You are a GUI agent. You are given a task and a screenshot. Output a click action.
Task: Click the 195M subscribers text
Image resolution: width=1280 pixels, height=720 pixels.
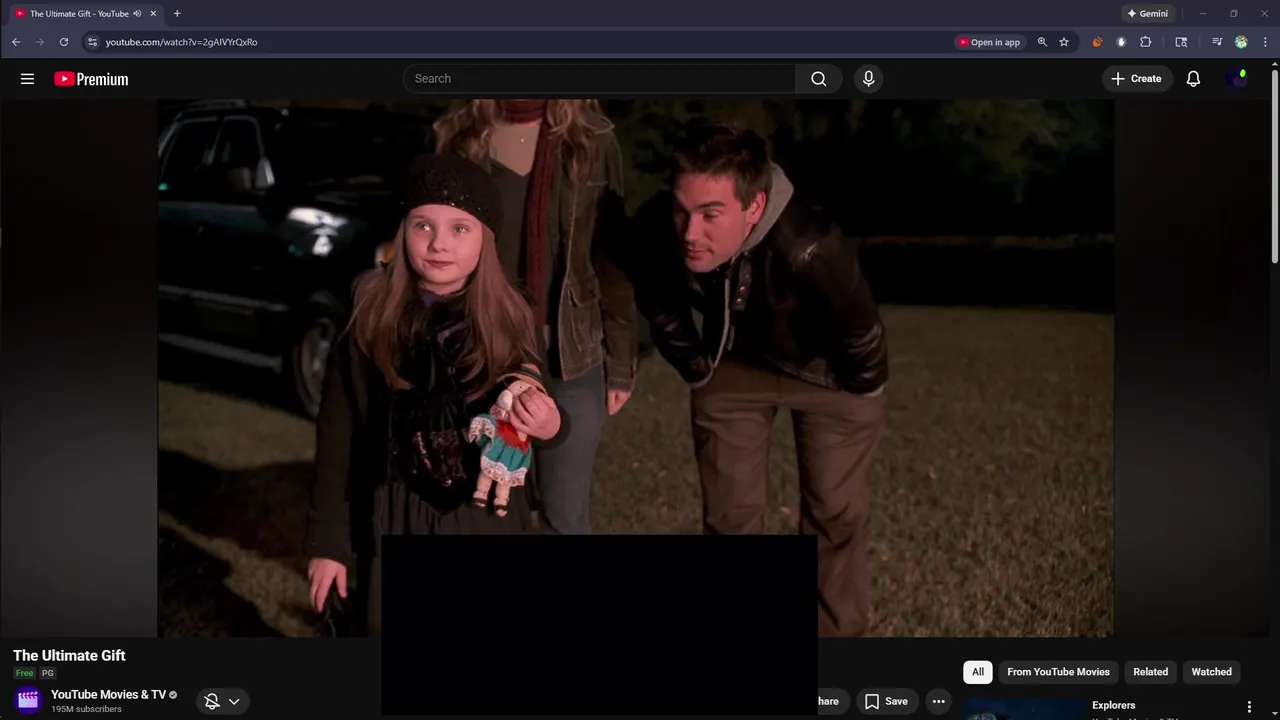tap(86, 709)
